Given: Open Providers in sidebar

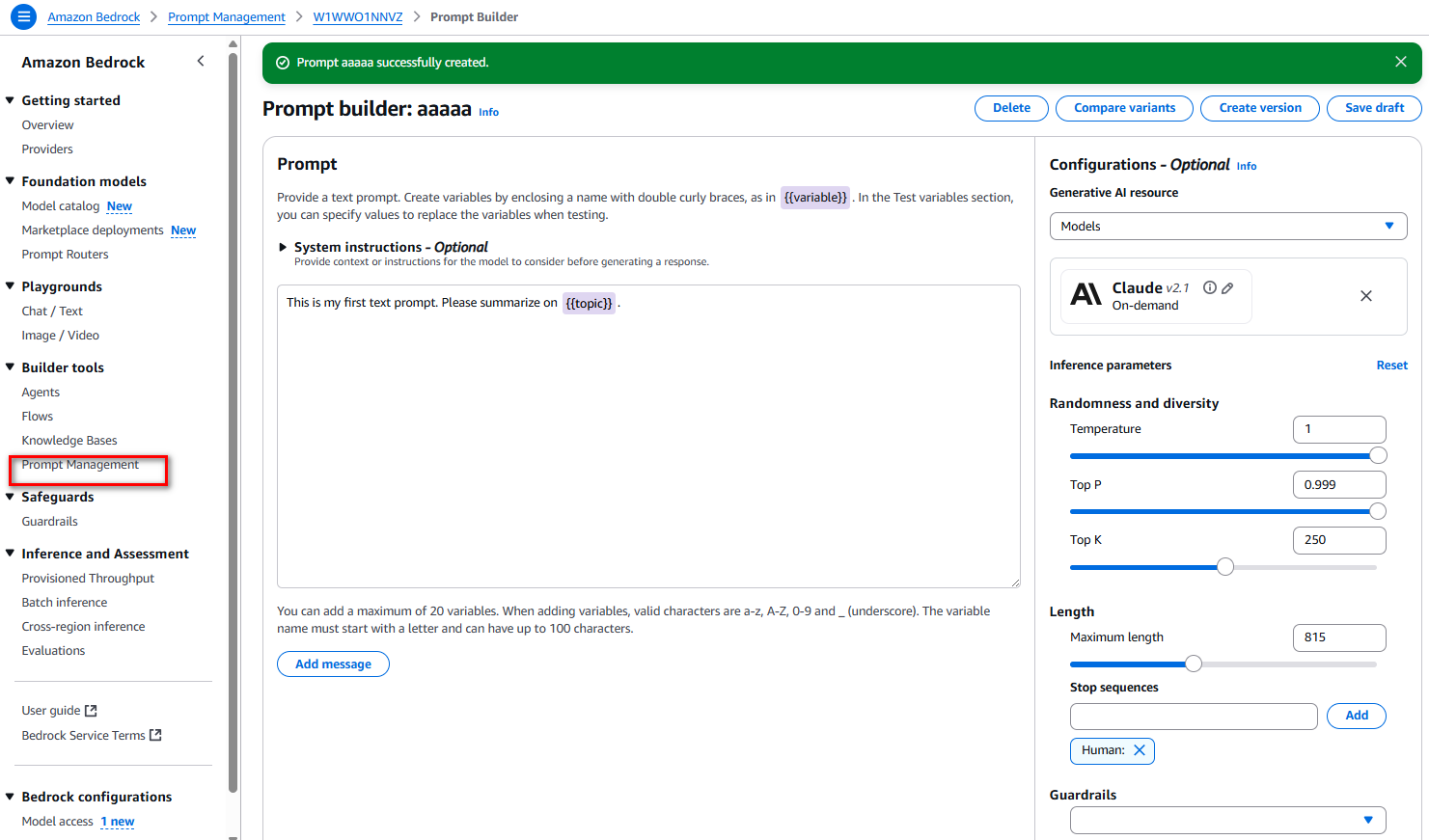Looking at the screenshot, I should click(47, 149).
